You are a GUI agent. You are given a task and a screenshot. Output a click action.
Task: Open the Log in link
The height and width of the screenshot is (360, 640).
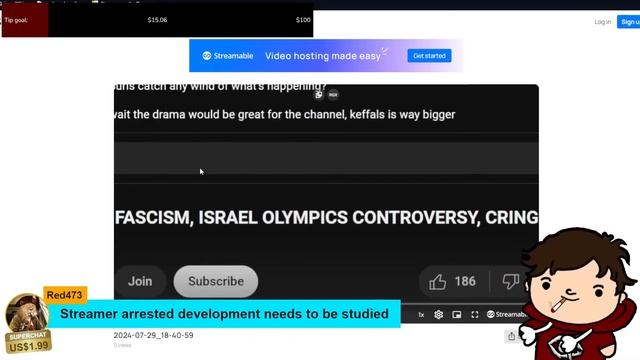point(602,22)
